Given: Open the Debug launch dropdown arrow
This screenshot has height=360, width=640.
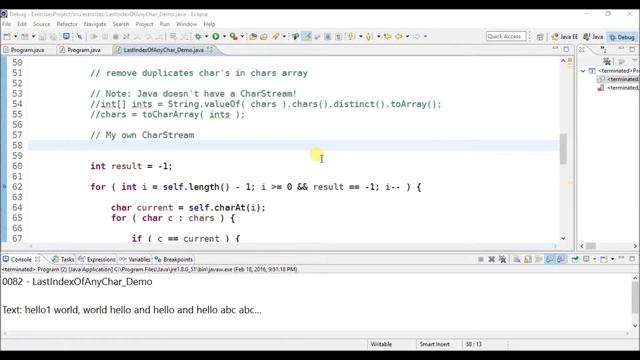Looking at the screenshot, I should point(206,36).
